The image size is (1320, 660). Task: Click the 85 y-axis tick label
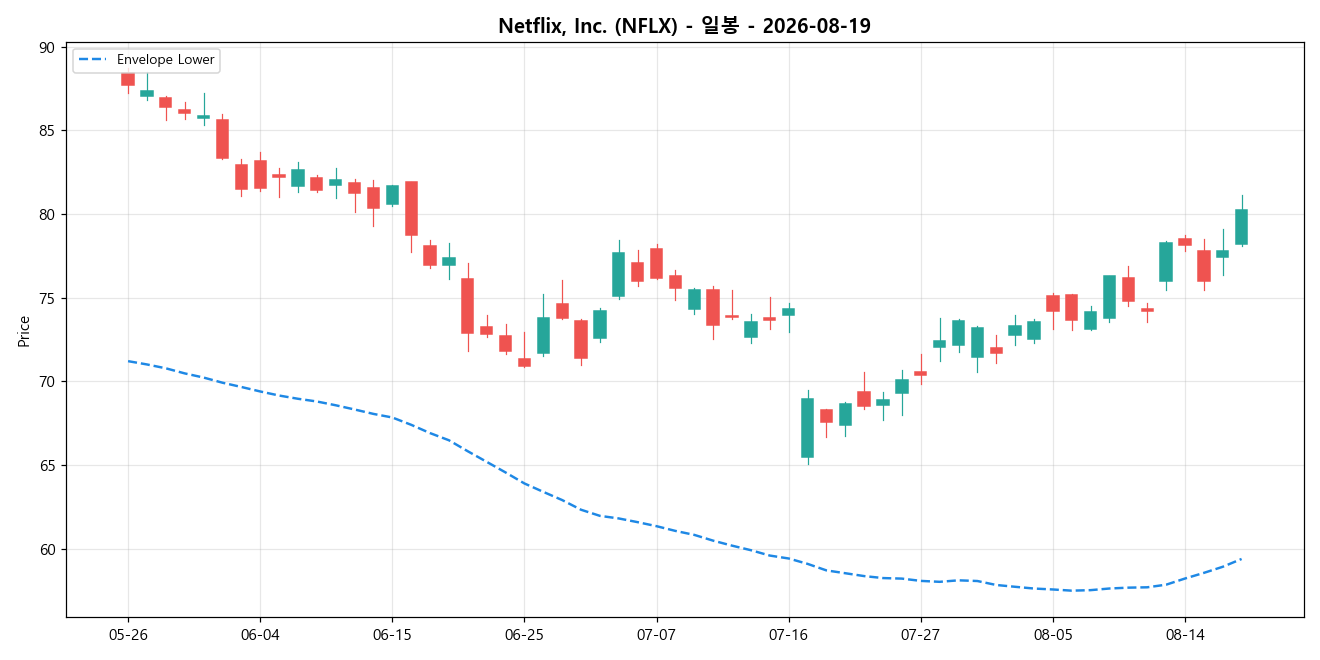tap(48, 131)
